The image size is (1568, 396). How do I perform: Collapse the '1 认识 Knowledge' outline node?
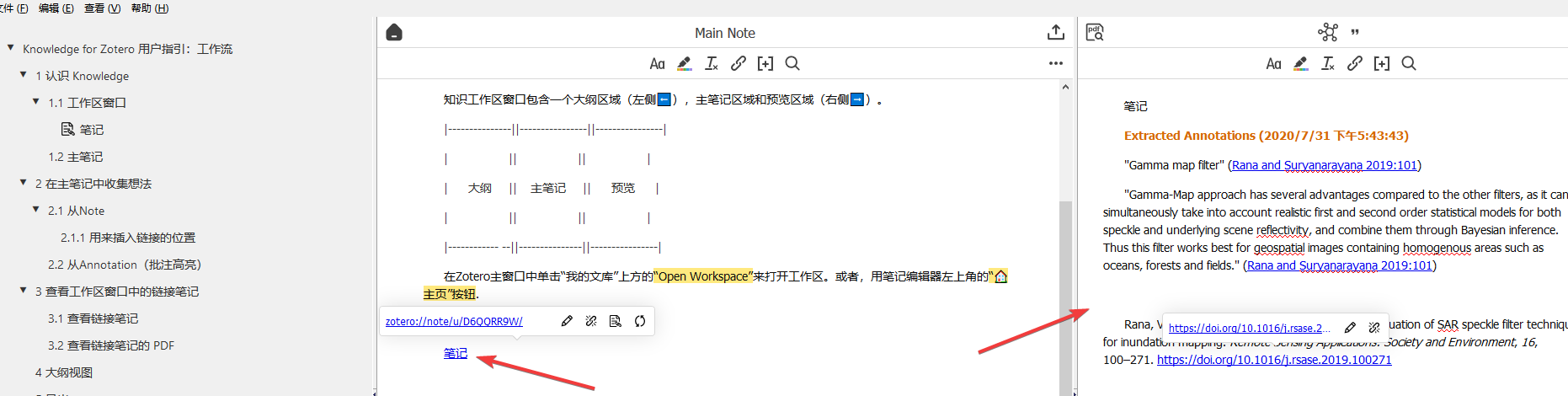(24, 75)
